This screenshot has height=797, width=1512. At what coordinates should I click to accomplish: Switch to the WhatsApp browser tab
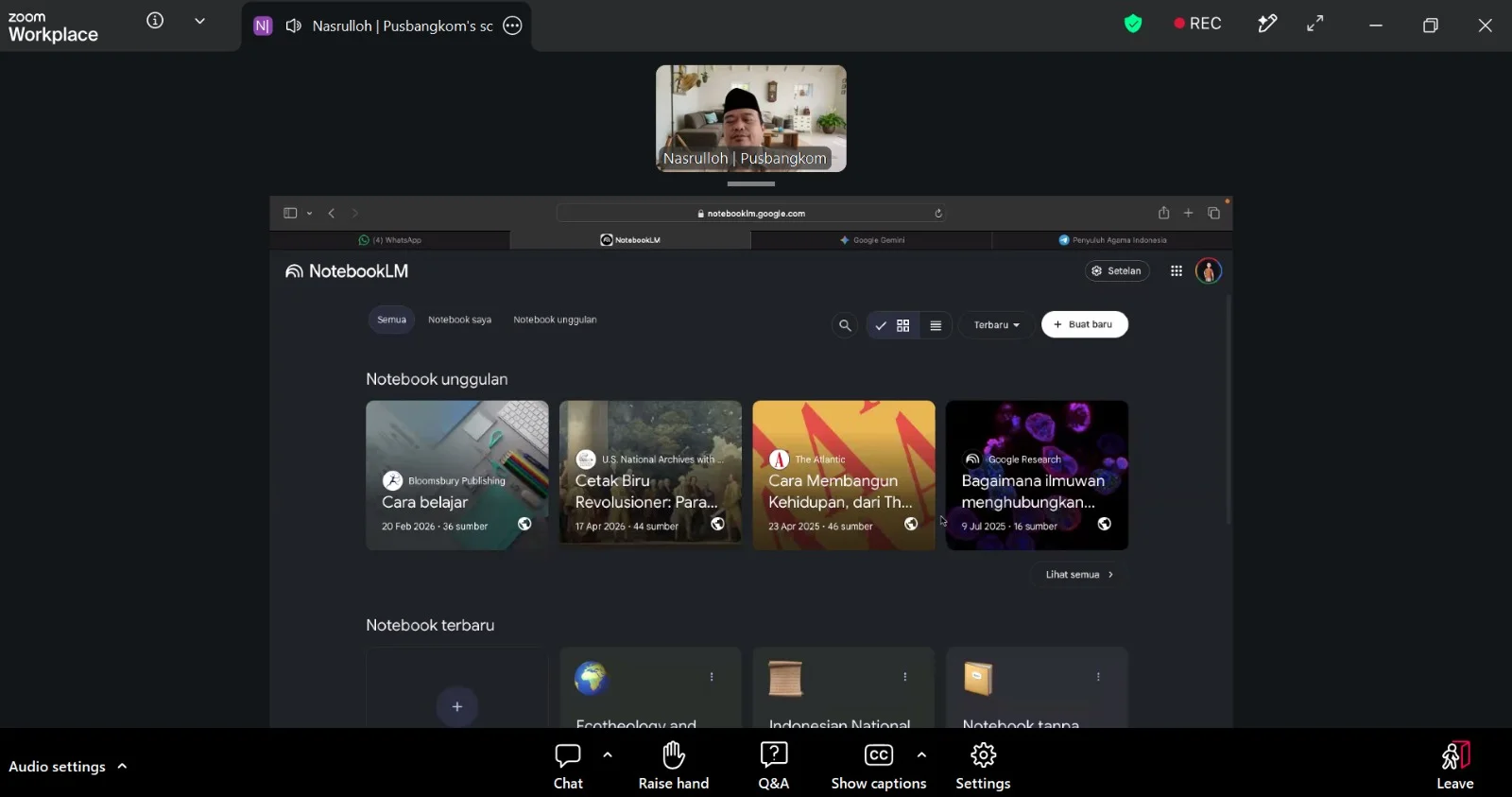[x=390, y=240]
